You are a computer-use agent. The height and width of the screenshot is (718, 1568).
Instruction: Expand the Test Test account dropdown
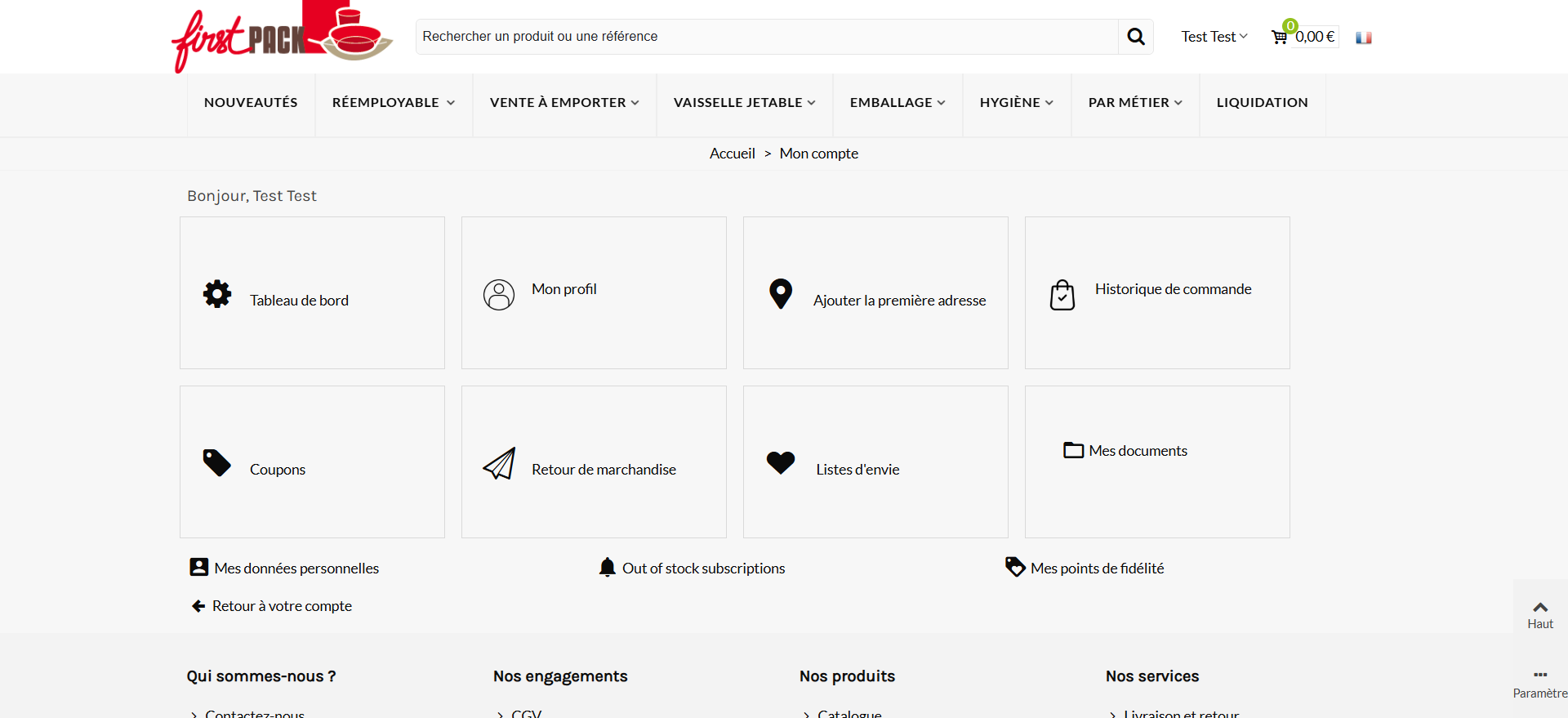1214,37
